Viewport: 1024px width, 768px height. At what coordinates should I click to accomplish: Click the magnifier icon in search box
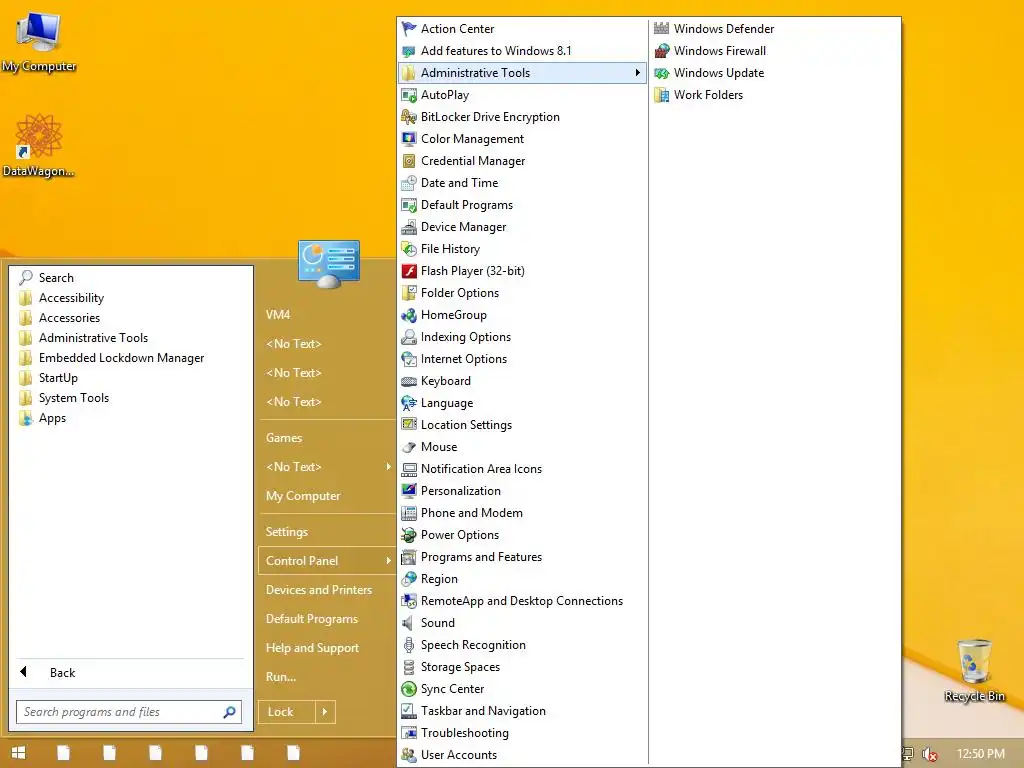pyautogui.click(x=229, y=712)
